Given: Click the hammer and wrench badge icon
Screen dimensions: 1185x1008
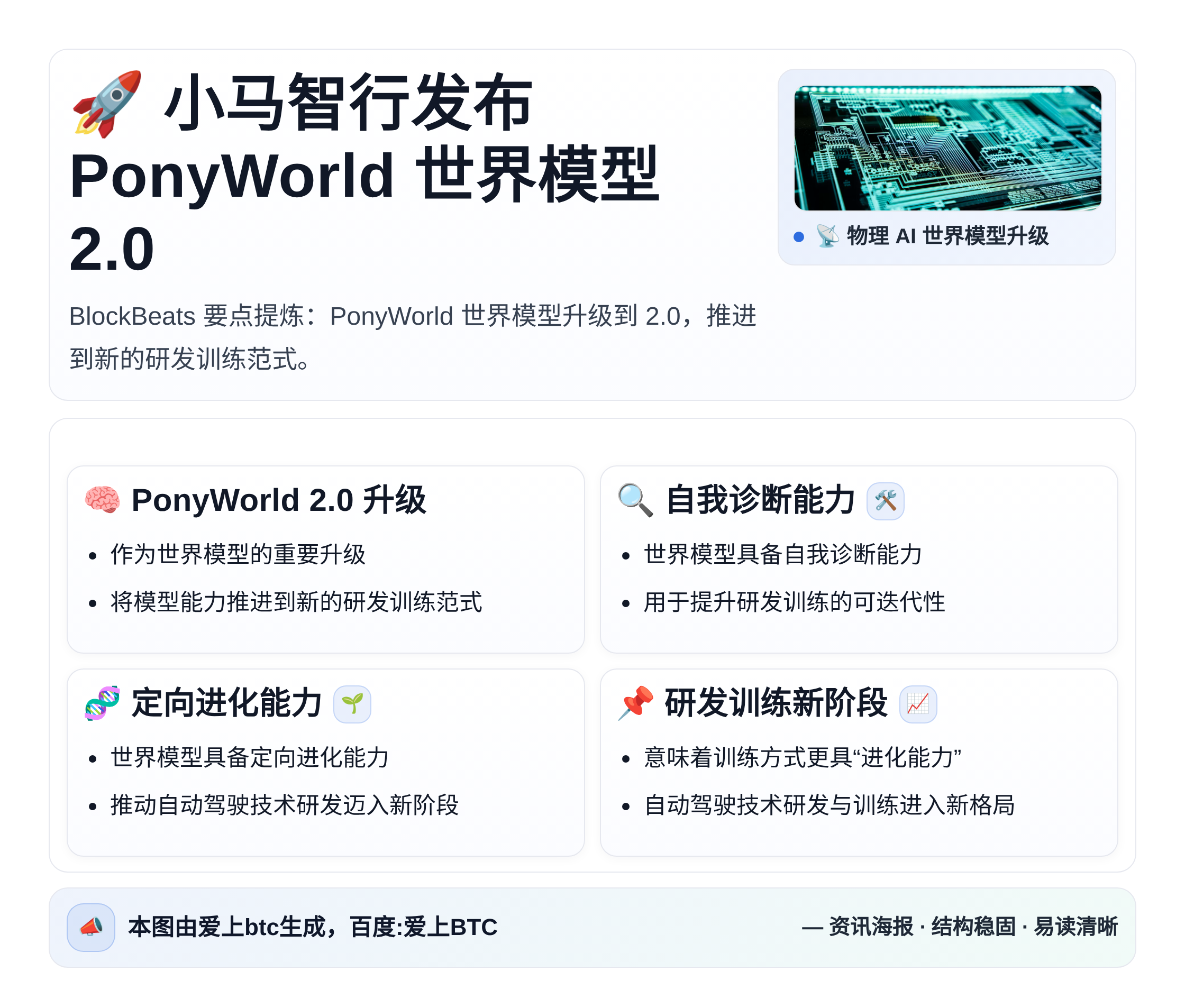Looking at the screenshot, I should (885, 501).
